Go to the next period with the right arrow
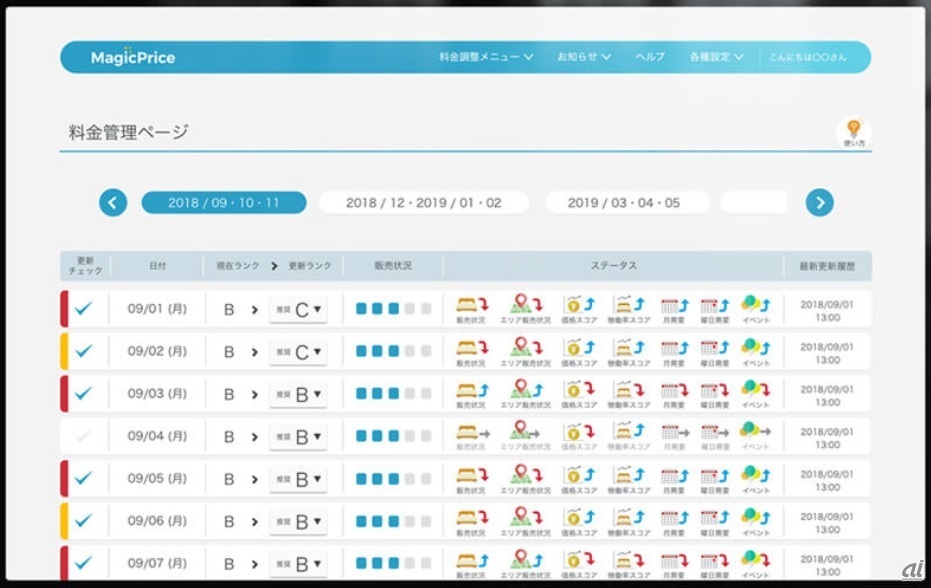931x588 pixels. pos(819,203)
